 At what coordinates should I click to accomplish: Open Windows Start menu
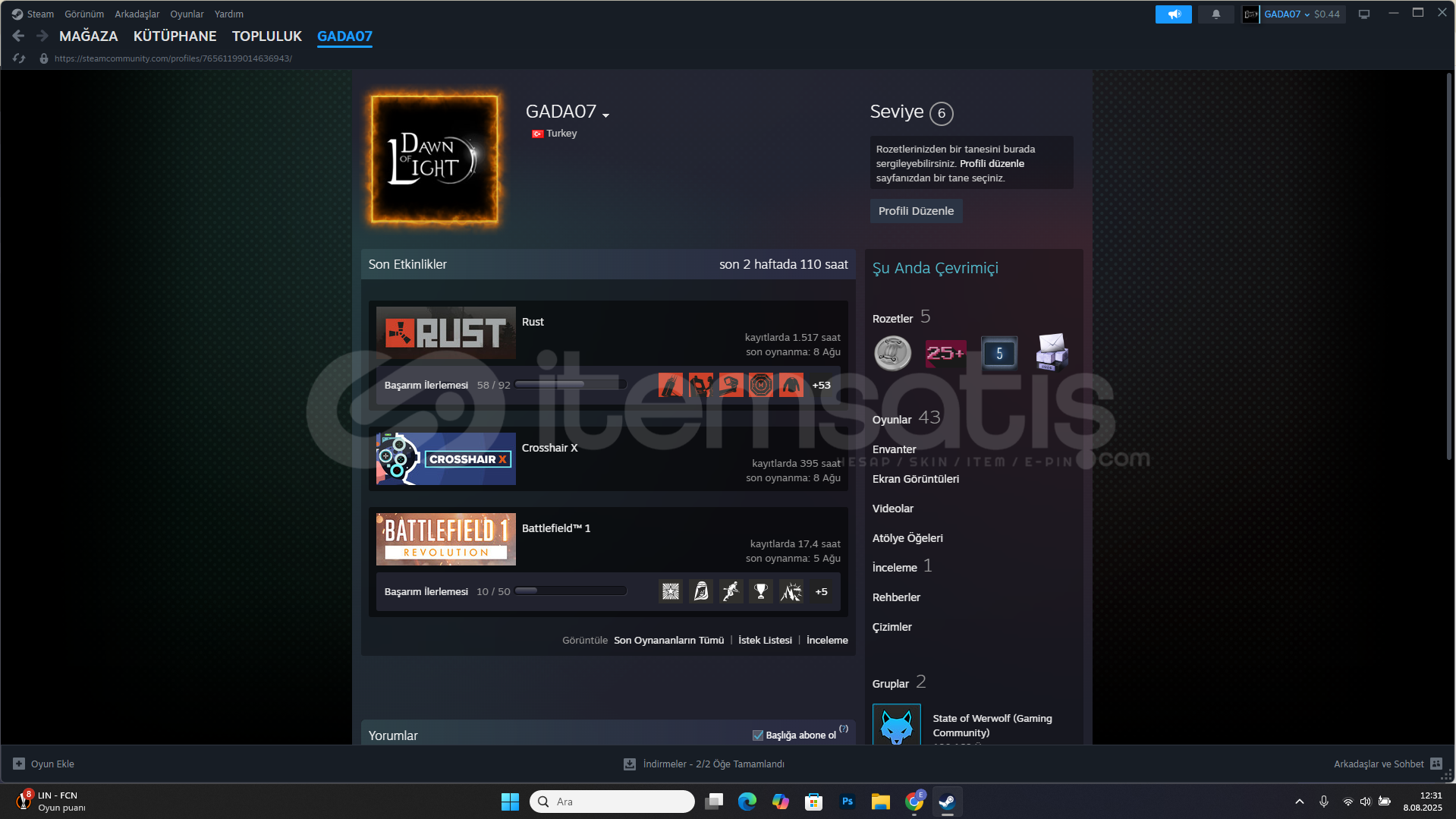pyautogui.click(x=510, y=802)
